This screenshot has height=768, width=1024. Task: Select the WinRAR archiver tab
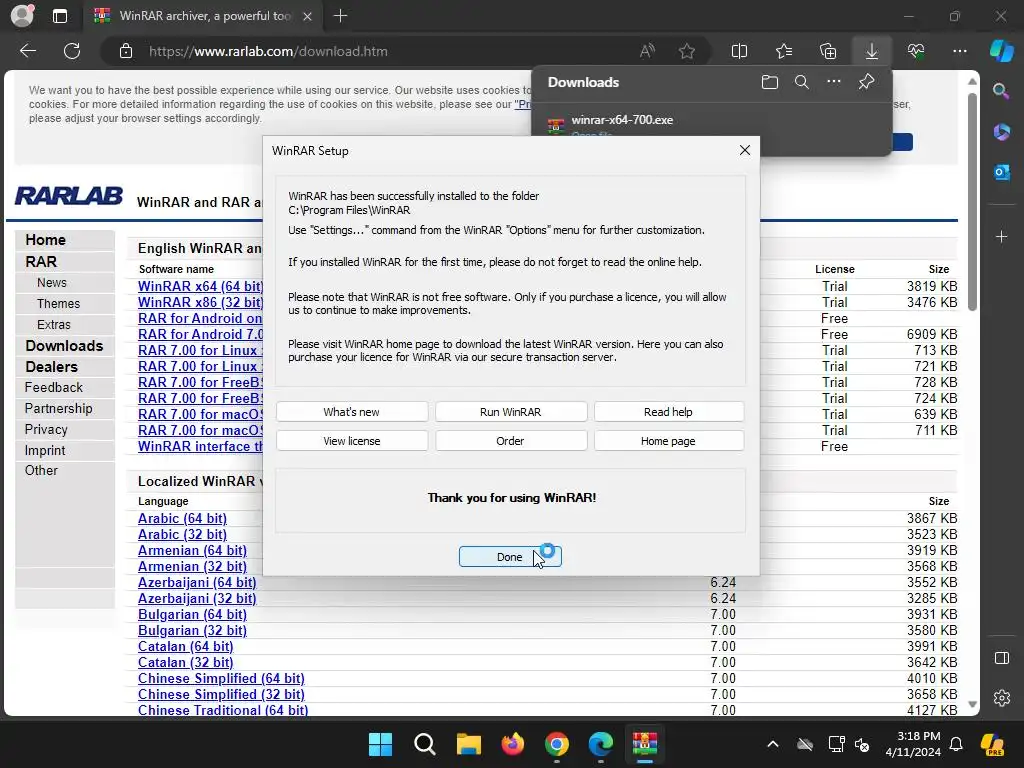point(202,16)
